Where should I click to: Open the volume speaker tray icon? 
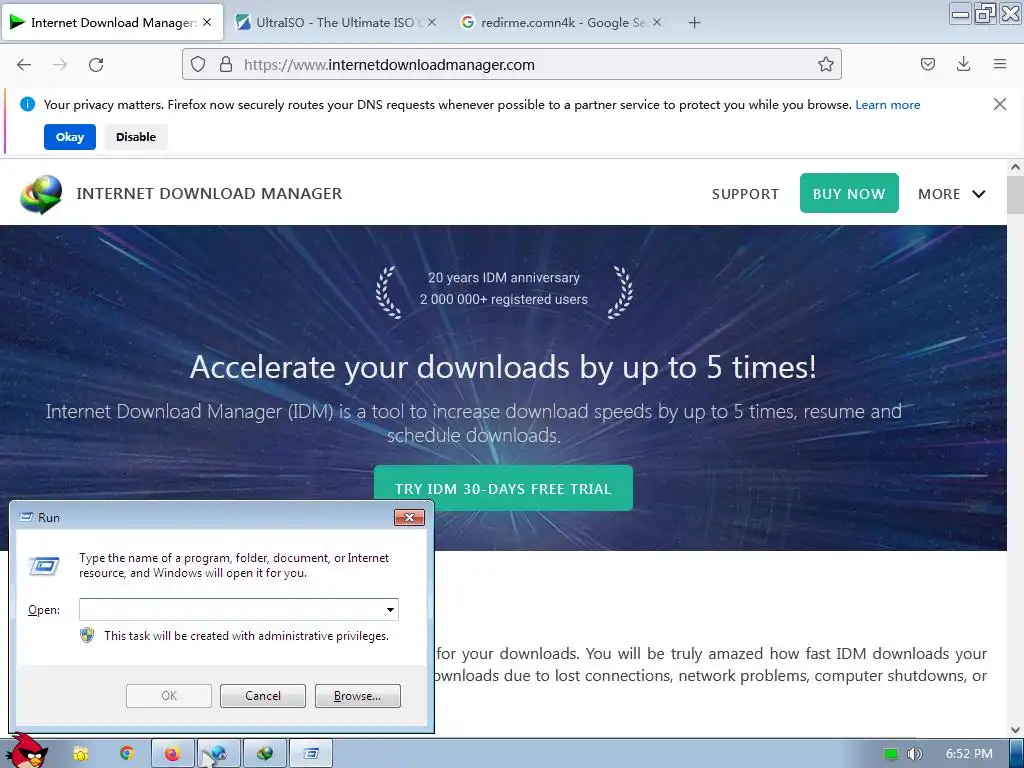(914, 754)
